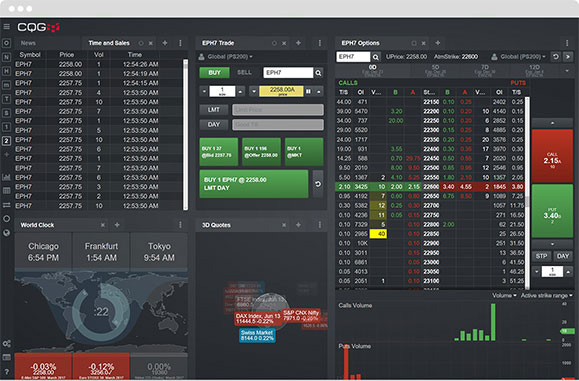Toggle STP order type in Options panel
579x381 pixels.
point(541,256)
